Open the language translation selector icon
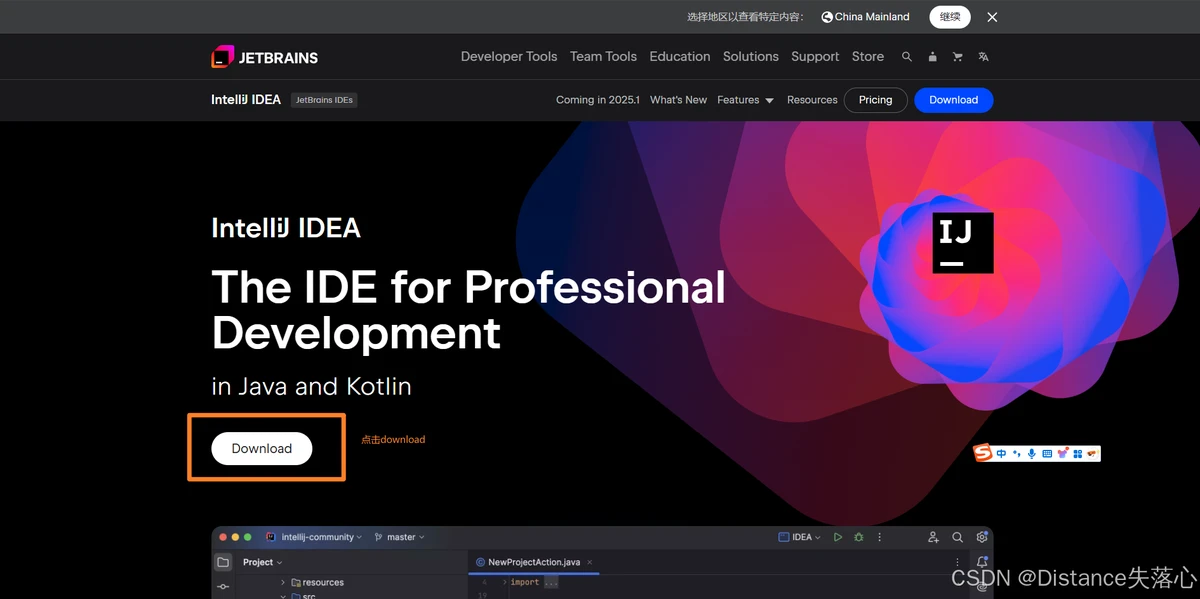 (x=983, y=57)
